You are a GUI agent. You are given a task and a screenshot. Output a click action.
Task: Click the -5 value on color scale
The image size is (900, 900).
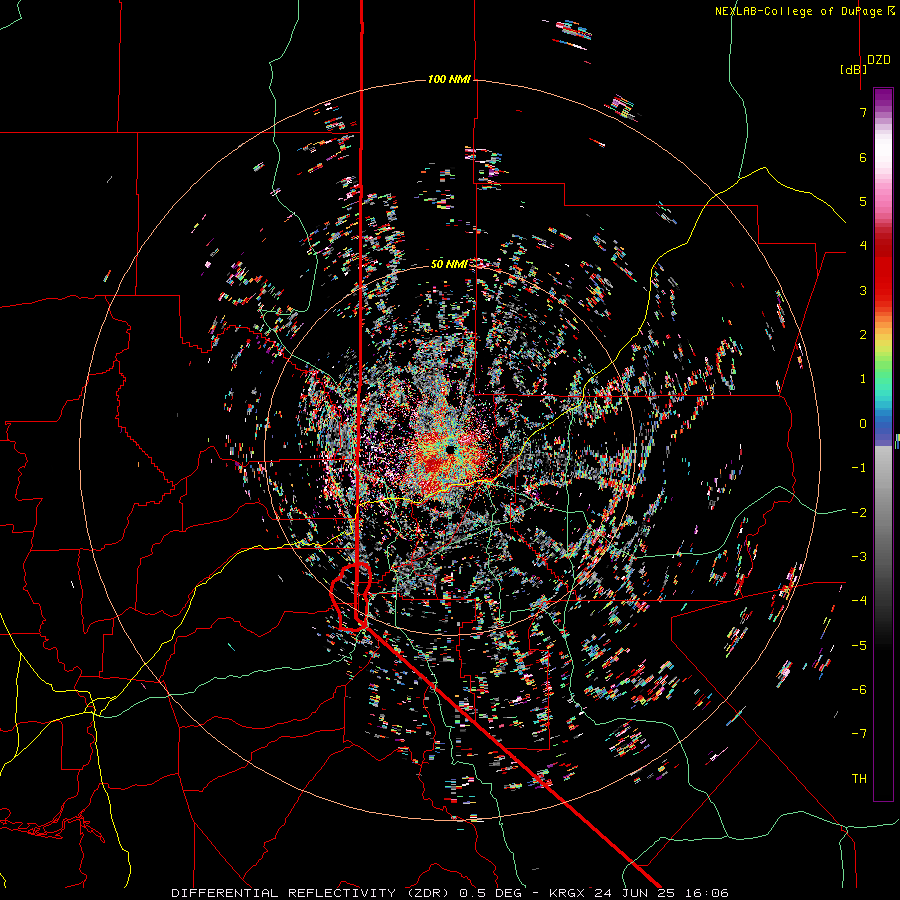coord(859,645)
